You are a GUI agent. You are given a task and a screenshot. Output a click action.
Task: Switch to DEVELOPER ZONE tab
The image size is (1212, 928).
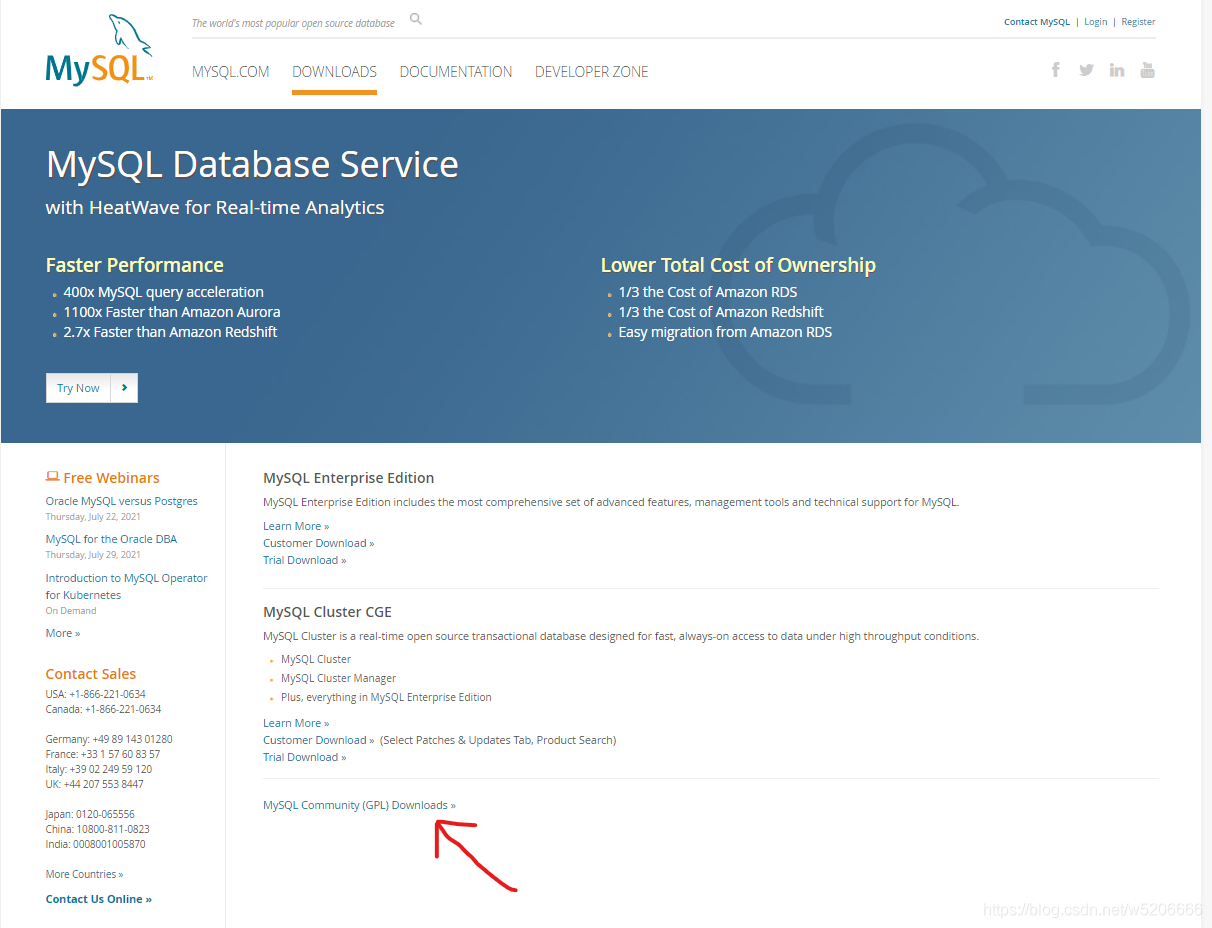click(592, 72)
